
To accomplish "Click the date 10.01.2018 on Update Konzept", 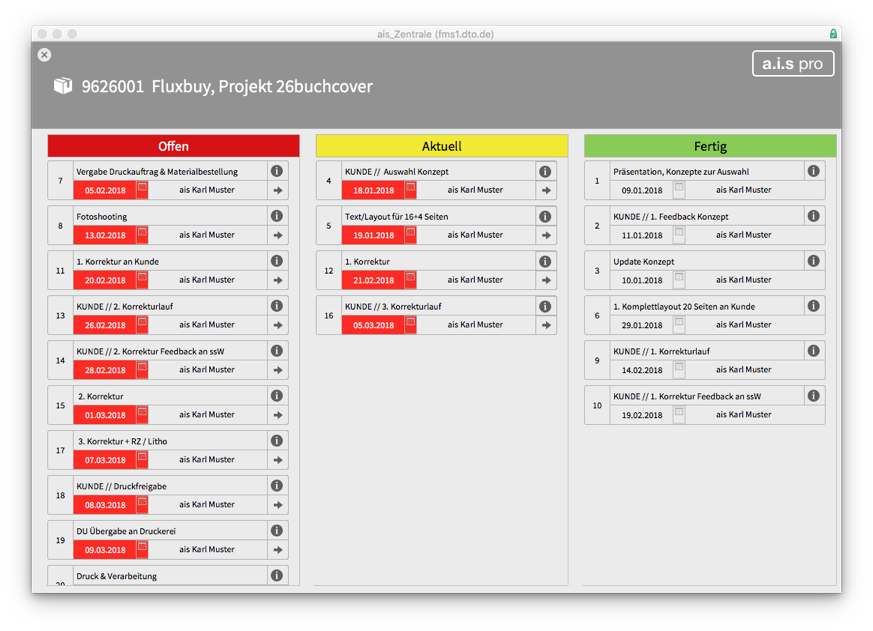I will (x=642, y=280).
